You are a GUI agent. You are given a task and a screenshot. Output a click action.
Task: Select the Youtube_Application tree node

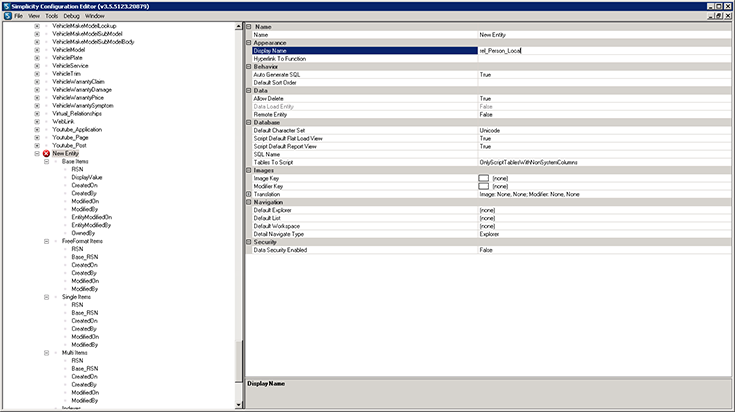[x=77, y=130]
